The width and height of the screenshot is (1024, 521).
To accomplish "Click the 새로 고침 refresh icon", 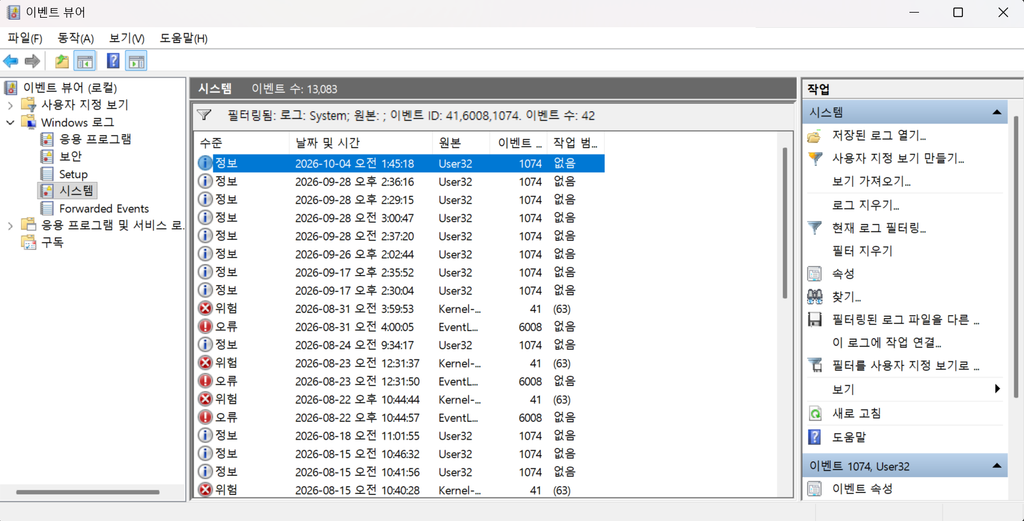I will tap(814, 413).
